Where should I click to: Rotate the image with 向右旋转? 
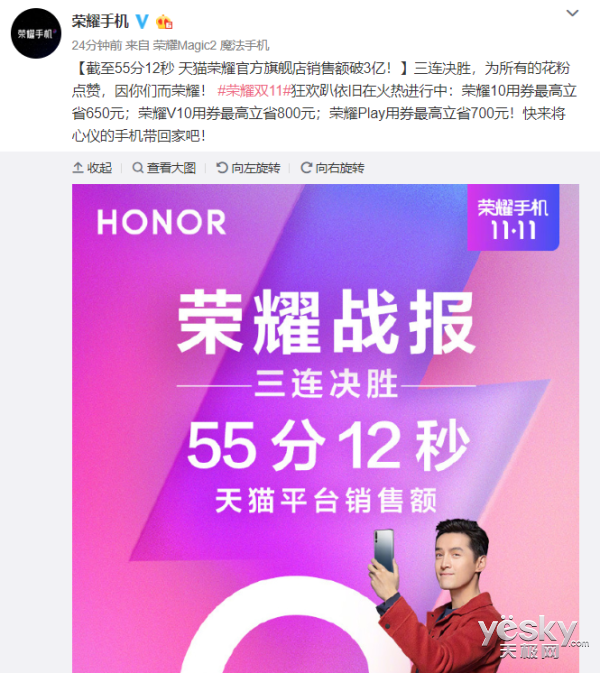click(340, 168)
